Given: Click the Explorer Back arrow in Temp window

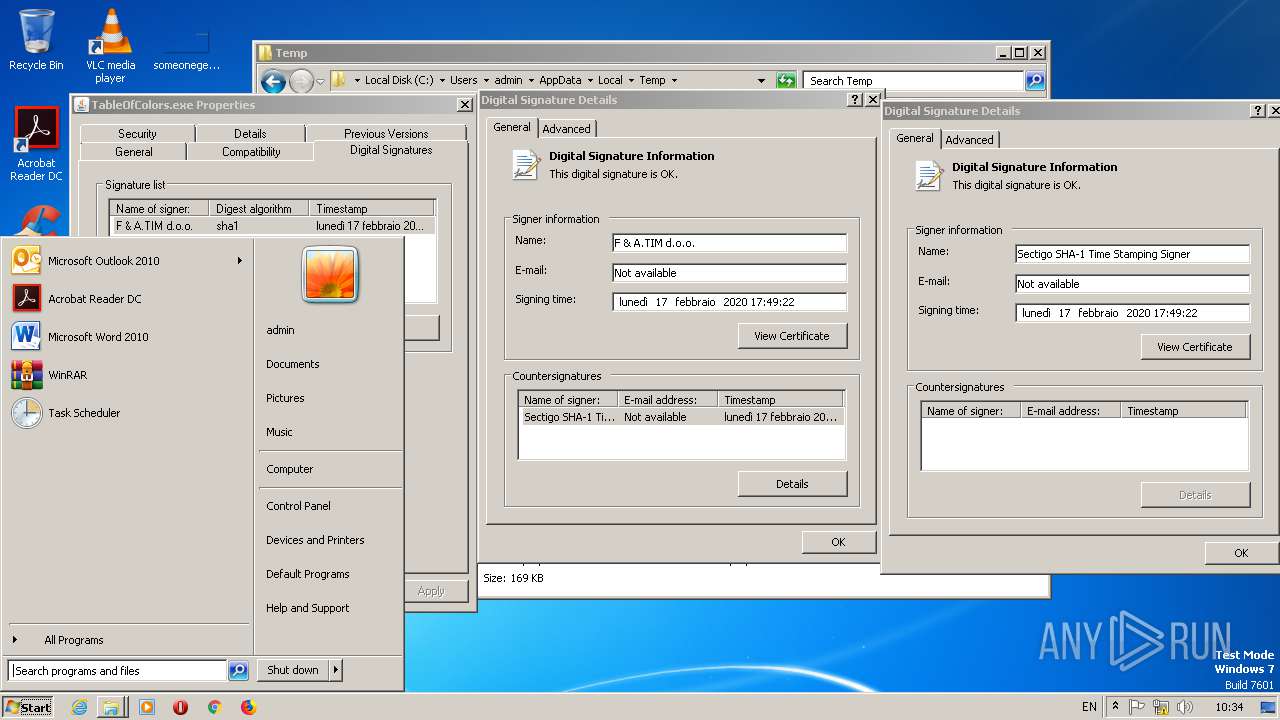Looking at the screenshot, I should 273,81.
